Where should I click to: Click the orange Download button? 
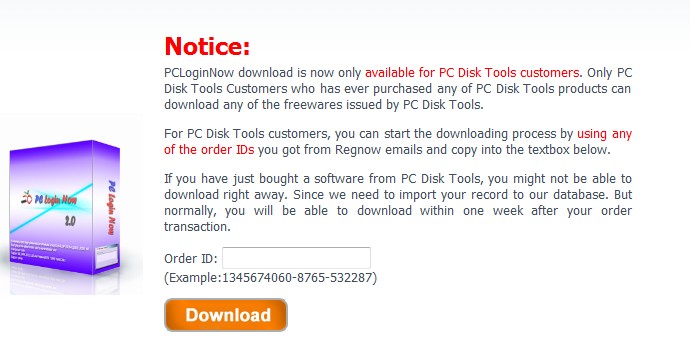(x=226, y=315)
